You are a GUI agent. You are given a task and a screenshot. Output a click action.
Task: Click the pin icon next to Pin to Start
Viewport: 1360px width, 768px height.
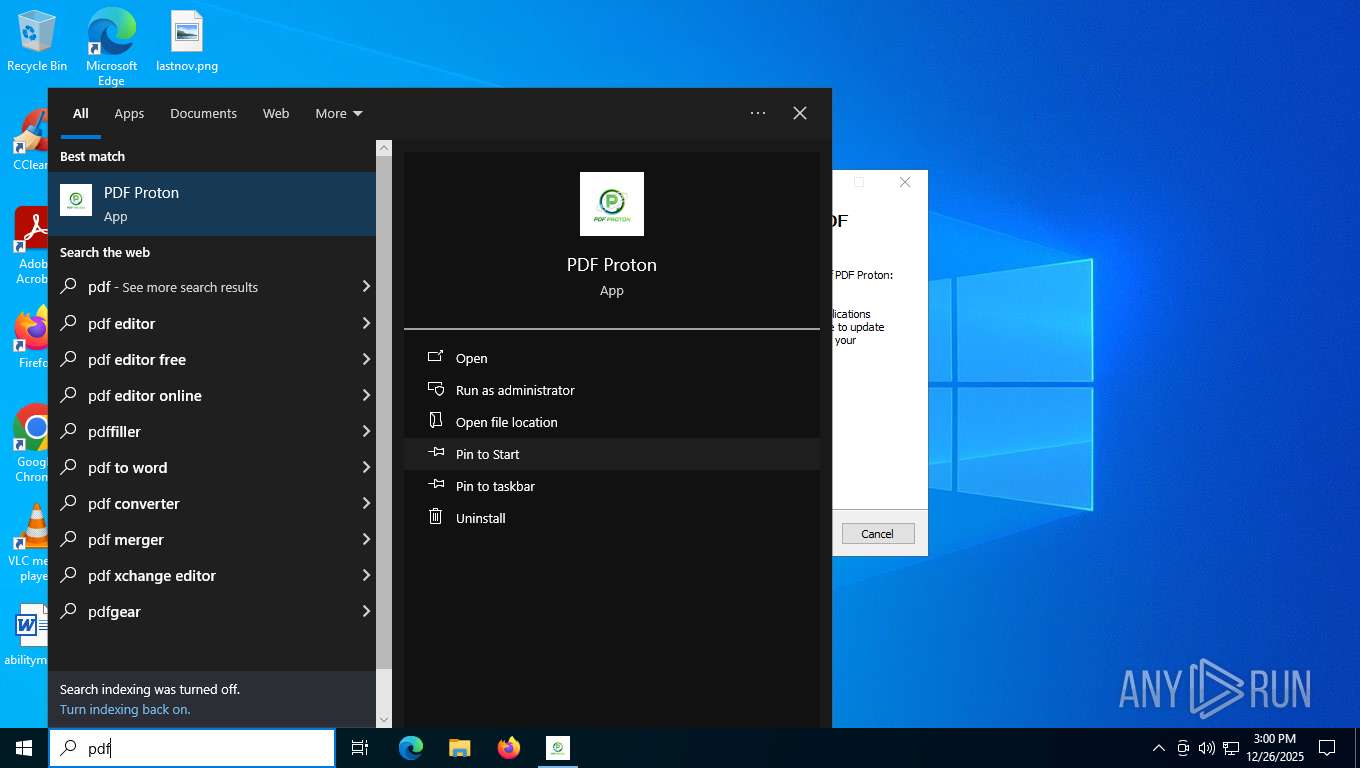(x=435, y=453)
